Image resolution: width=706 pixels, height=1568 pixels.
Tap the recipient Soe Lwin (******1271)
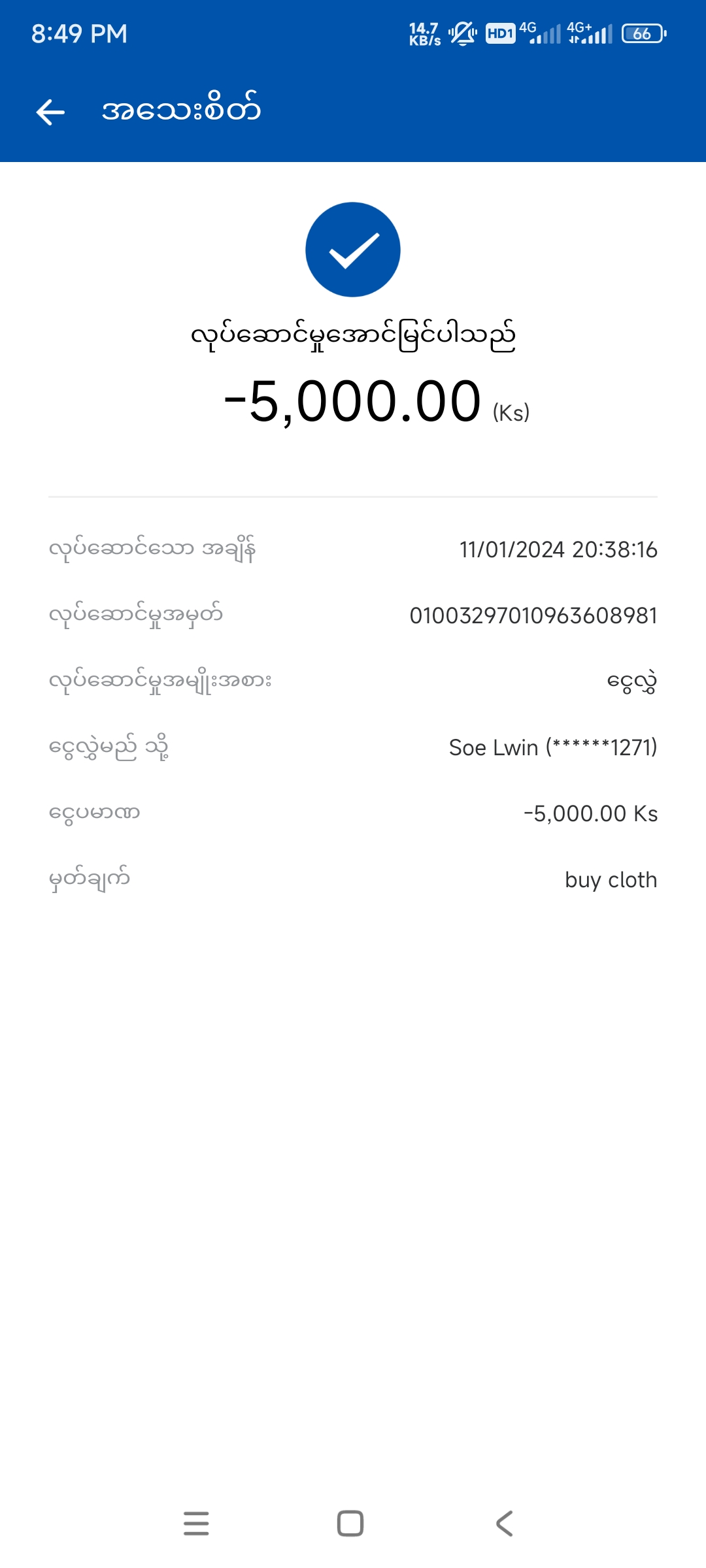click(x=553, y=747)
